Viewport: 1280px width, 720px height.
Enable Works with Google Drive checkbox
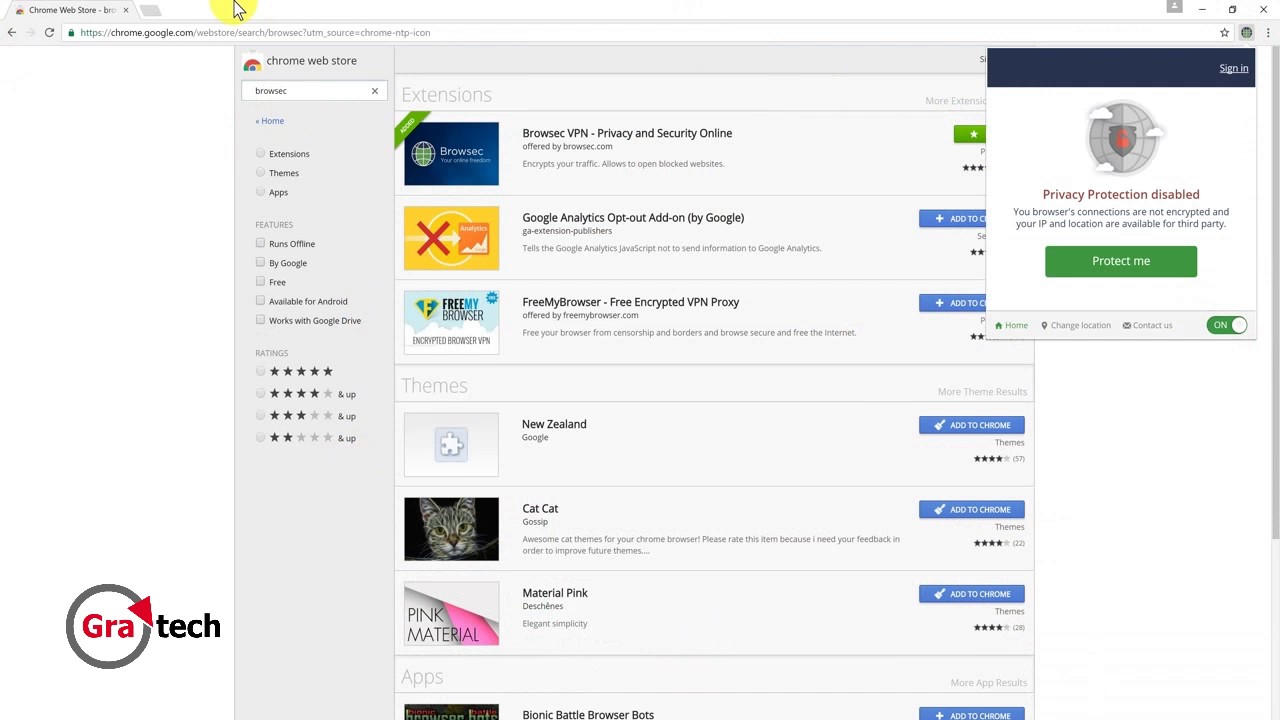[x=260, y=320]
